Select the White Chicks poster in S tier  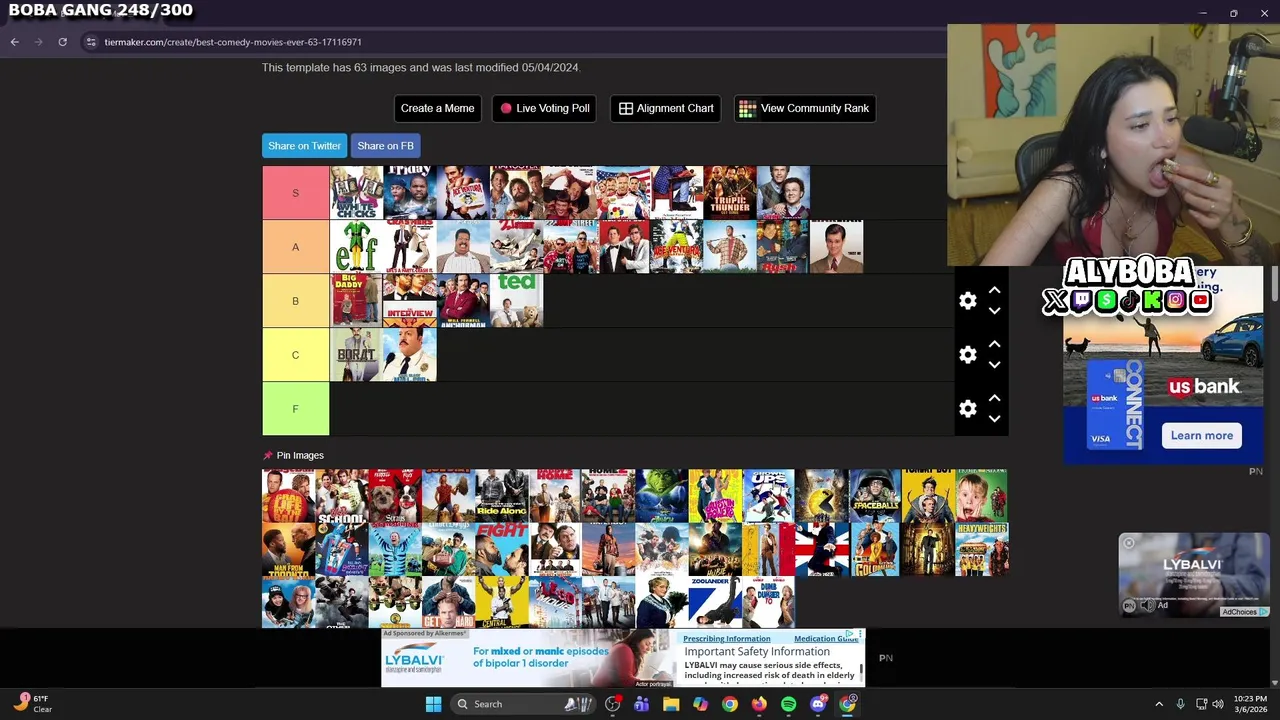356,193
